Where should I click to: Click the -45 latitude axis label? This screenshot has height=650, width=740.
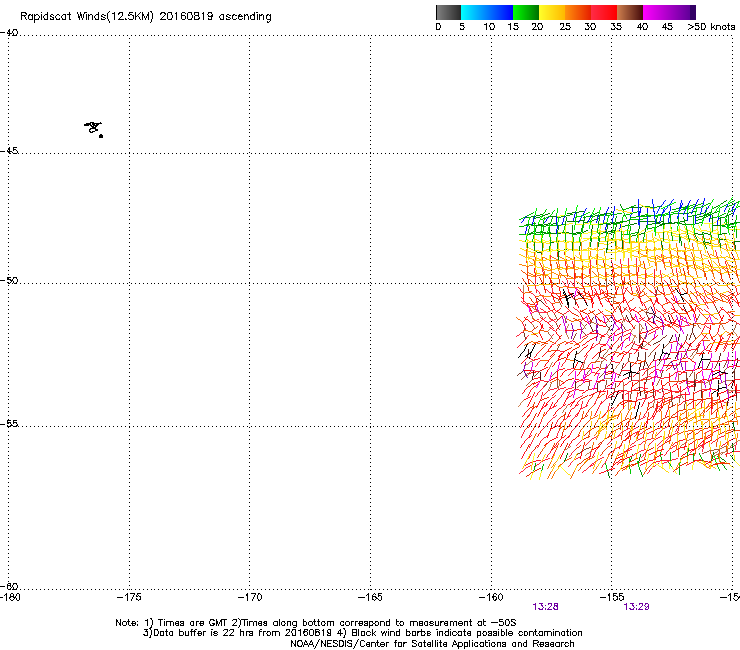(x=9, y=151)
